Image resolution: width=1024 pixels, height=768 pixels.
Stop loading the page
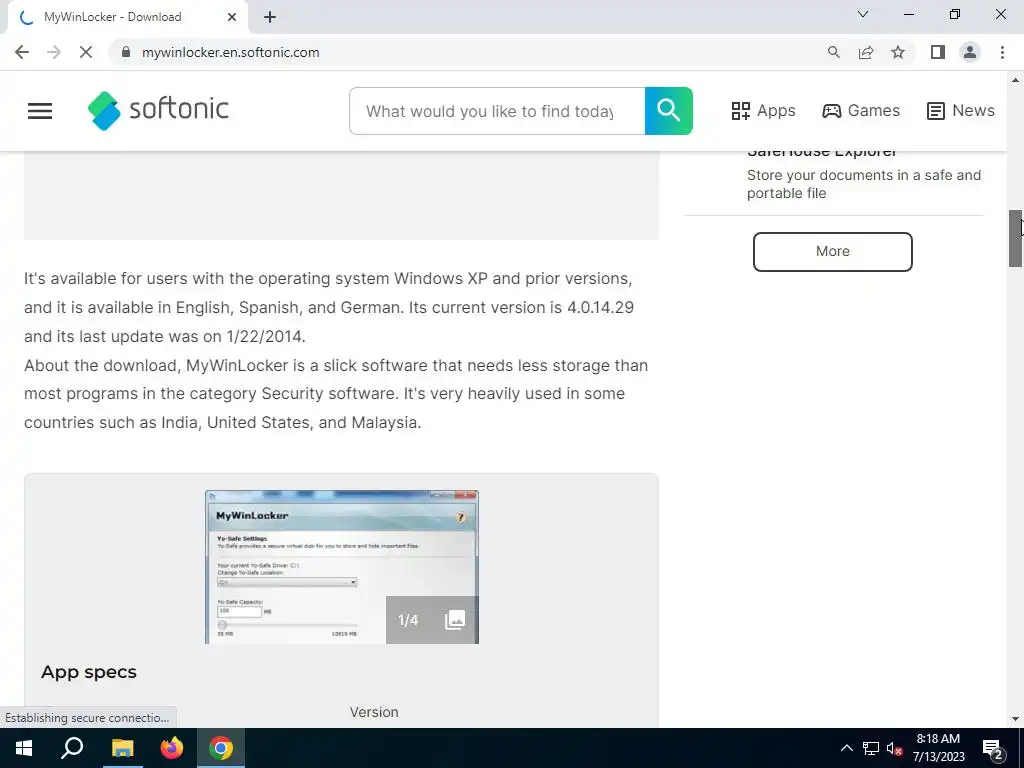86,52
